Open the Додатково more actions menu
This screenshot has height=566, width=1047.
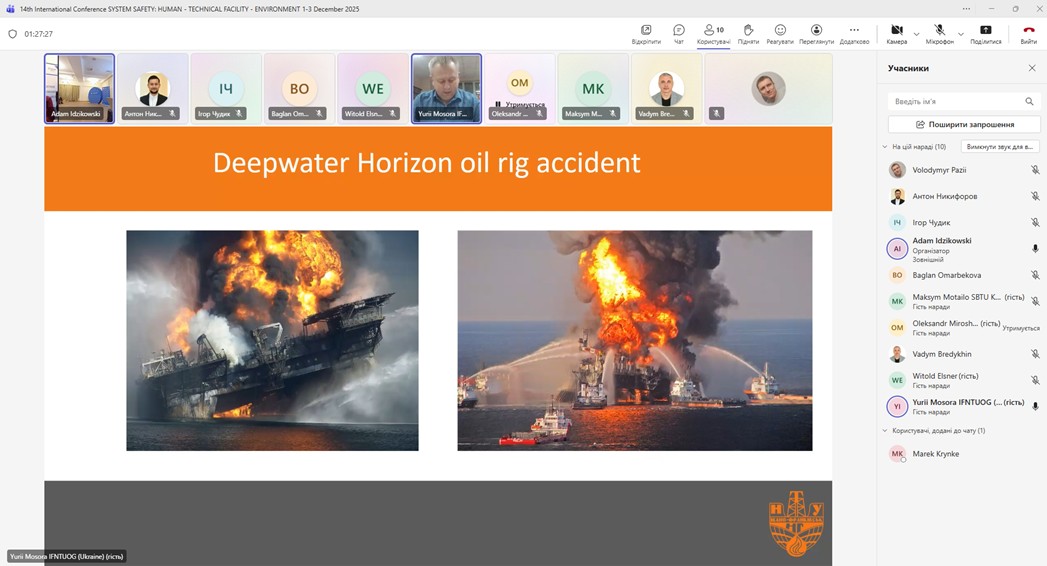(x=854, y=34)
